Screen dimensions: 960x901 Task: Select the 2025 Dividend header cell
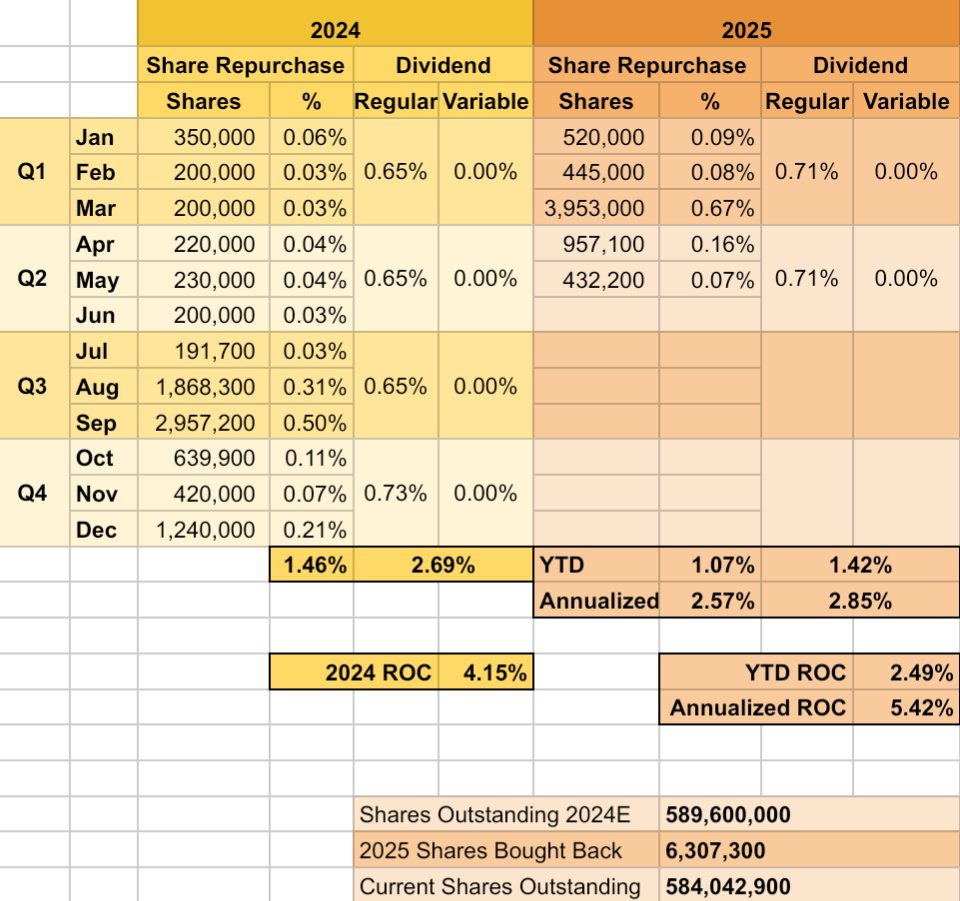click(860, 65)
